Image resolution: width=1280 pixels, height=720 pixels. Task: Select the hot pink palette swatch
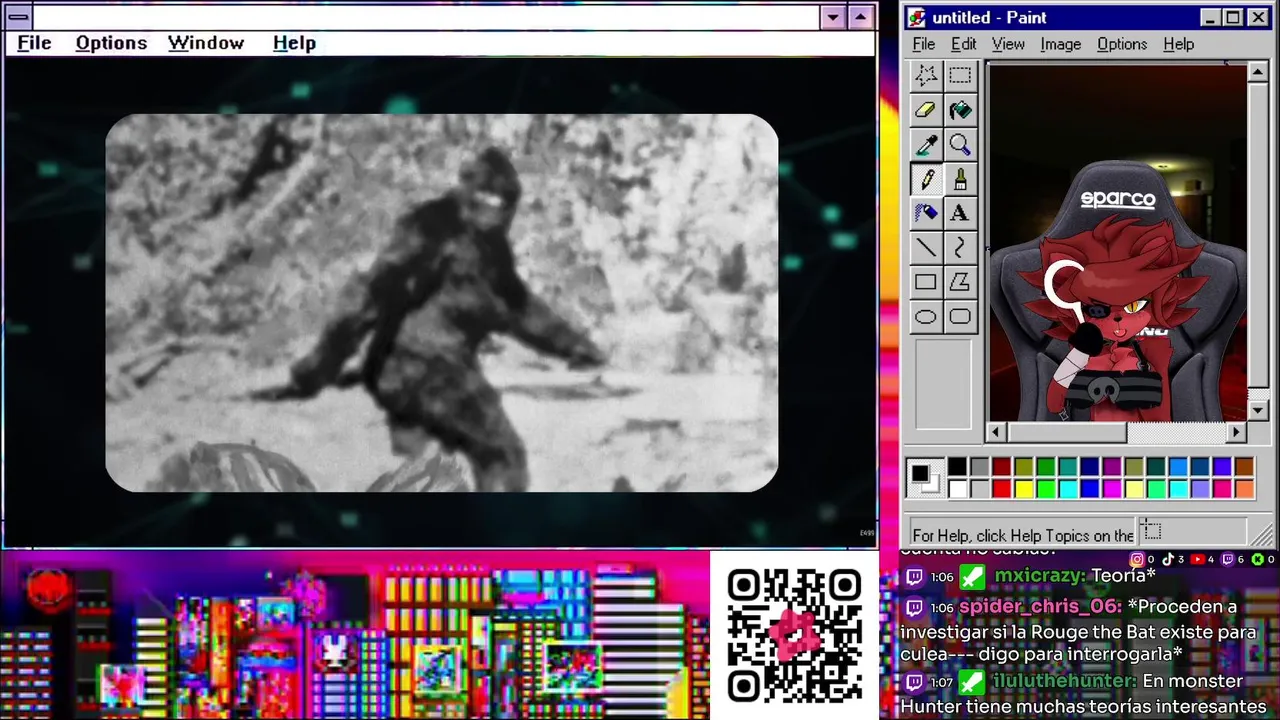(x=1222, y=489)
